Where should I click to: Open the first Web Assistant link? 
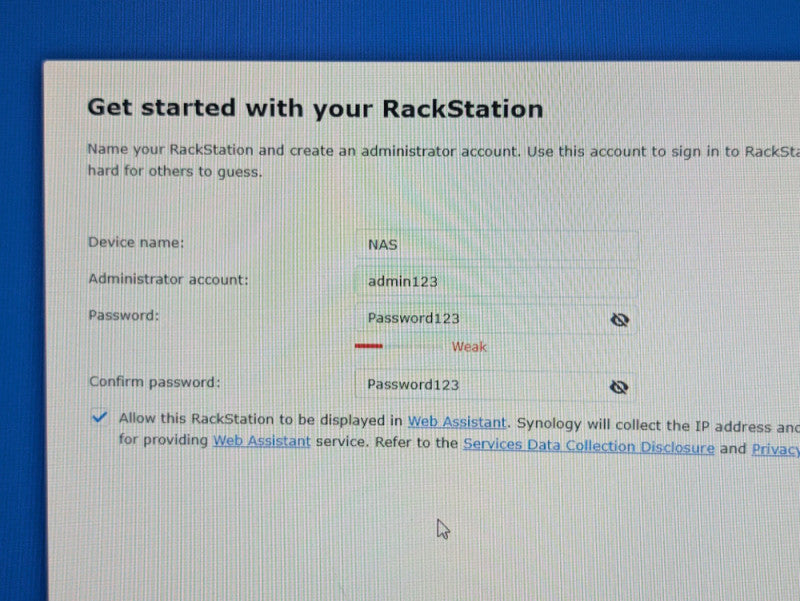457,422
